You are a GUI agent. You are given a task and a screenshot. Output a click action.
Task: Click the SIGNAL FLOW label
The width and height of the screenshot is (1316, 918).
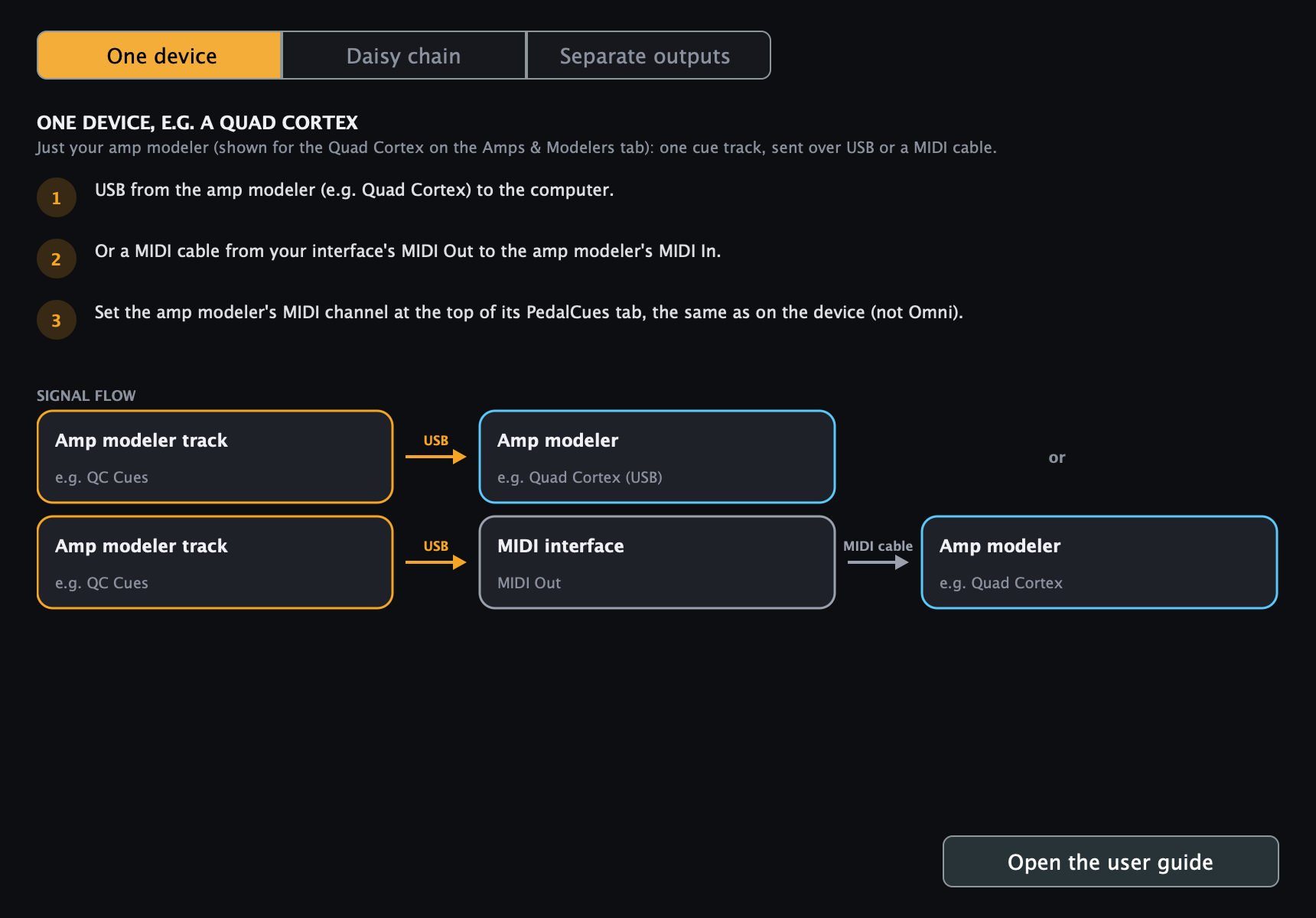click(x=86, y=396)
